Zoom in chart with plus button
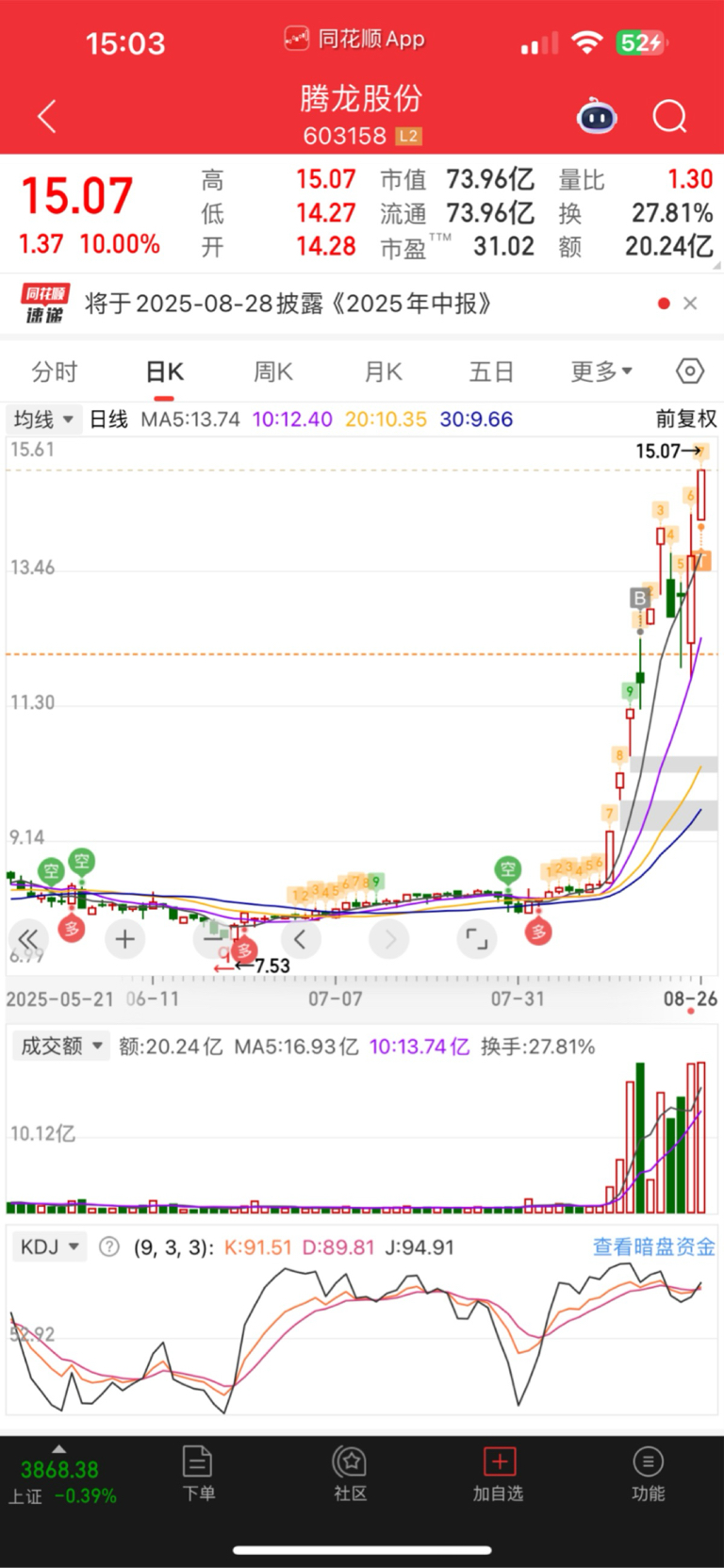Screen dimensions: 724x1568 coord(124,938)
